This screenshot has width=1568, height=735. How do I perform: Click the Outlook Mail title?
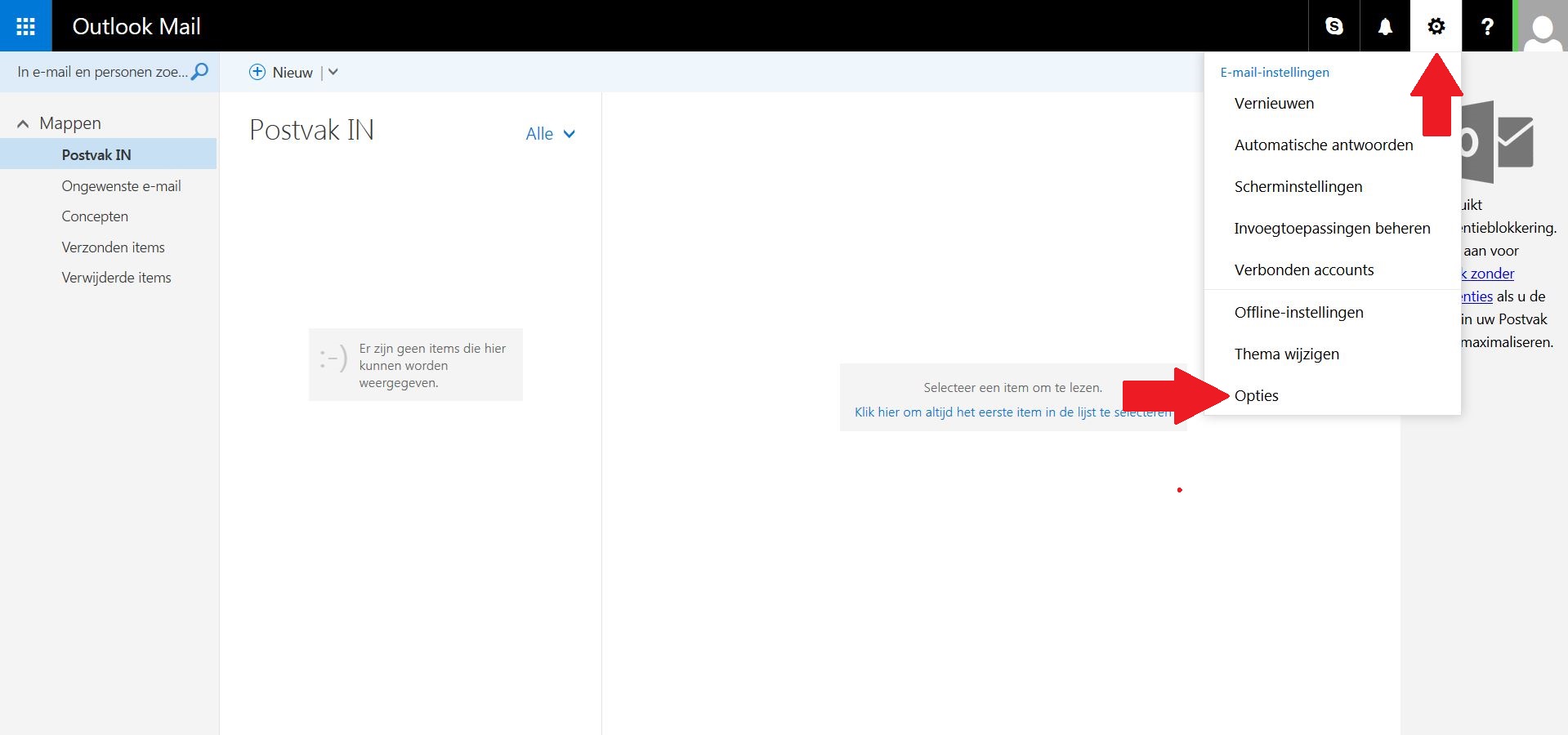pos(136,26)
